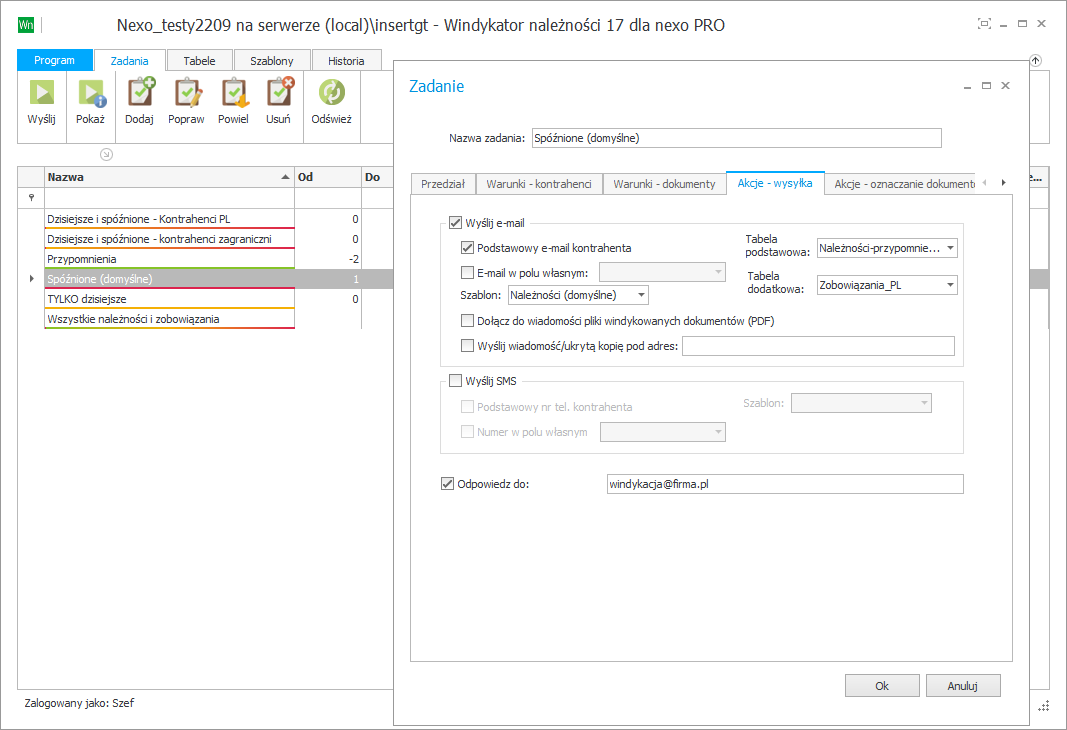Image resolution: width=1067 pixels, height=730 pixels.
Task: Open the Program menu tab
Action: [x=54, y=60]
